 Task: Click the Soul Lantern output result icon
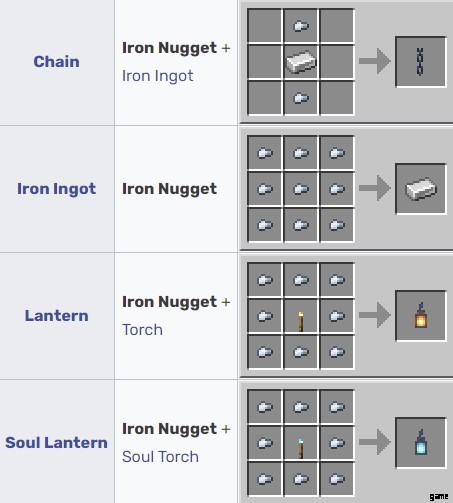(420, 442)
